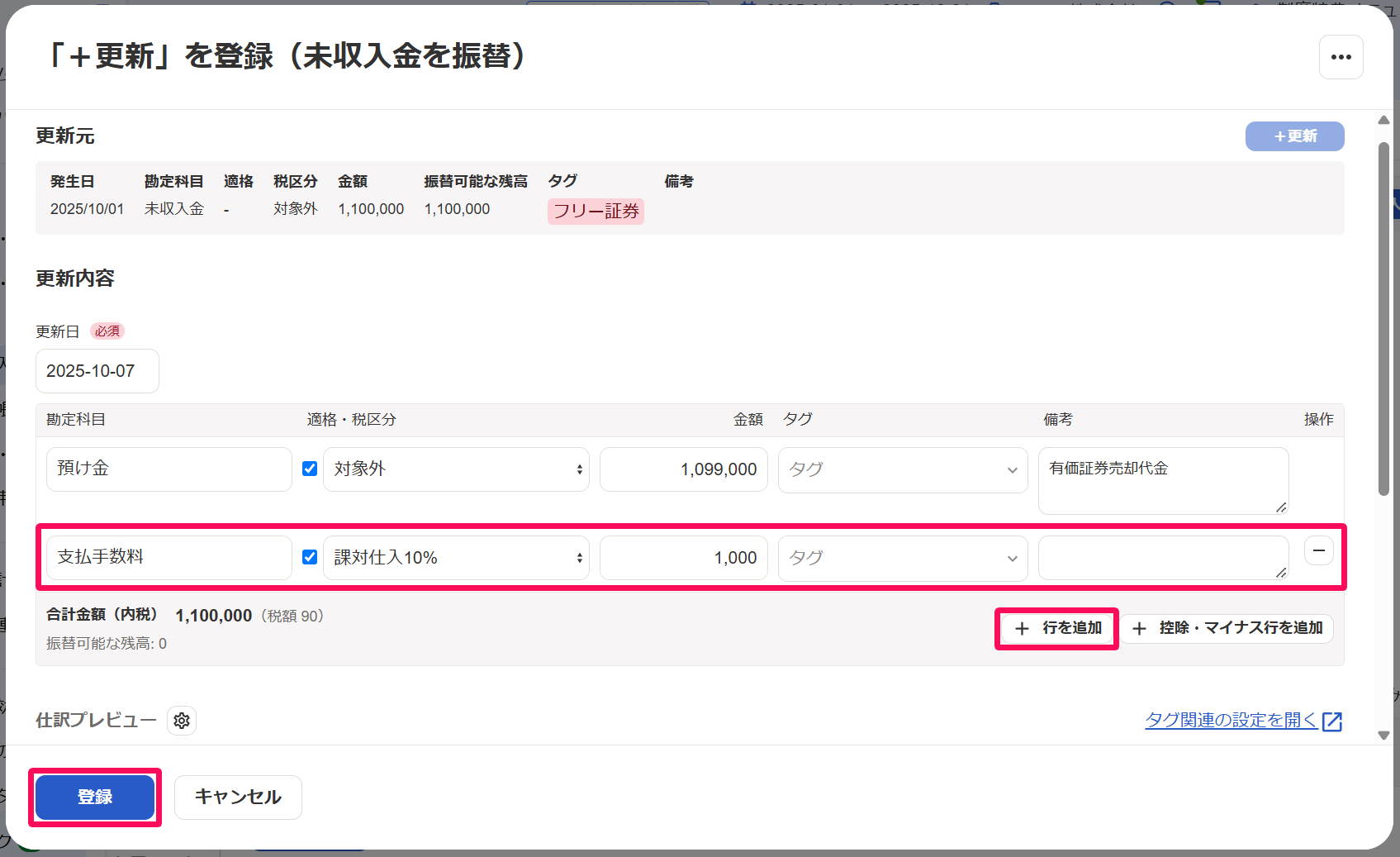Viewport: 1400px width, 857px height.
Task: Click the 支払手数料 account field
Action: pos(169,558)
